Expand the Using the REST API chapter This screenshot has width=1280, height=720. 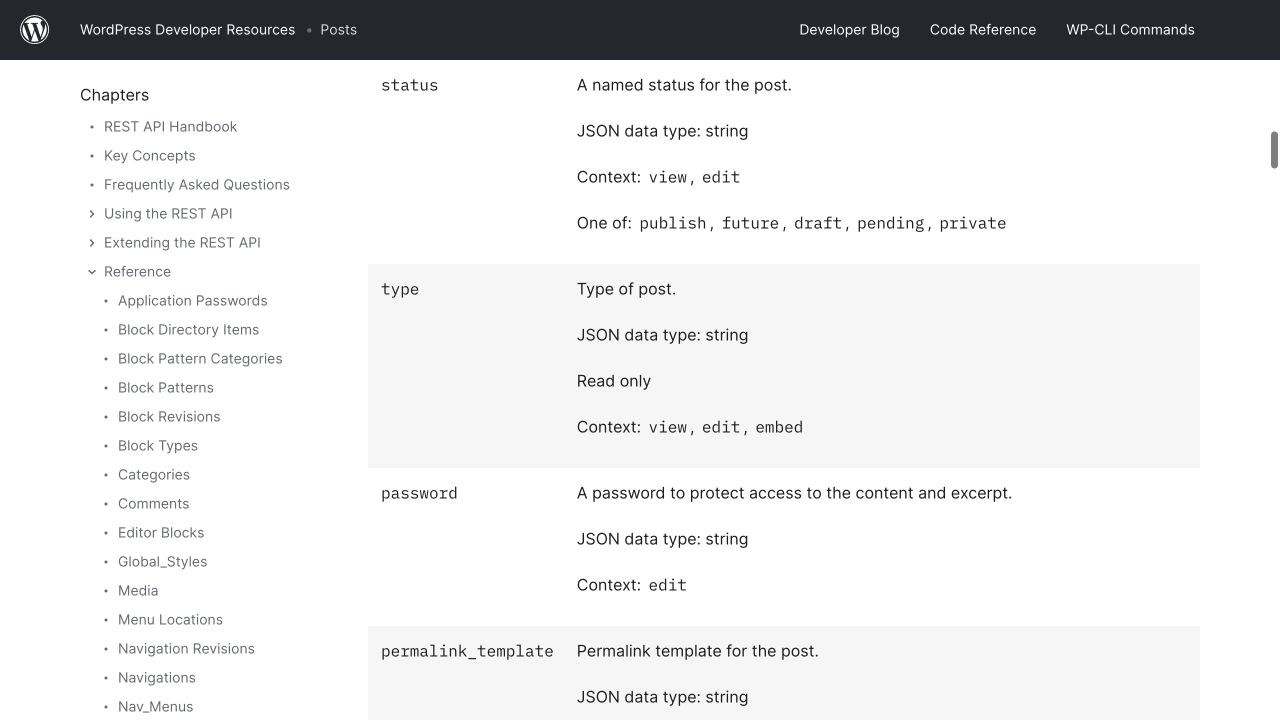point(92,213)
